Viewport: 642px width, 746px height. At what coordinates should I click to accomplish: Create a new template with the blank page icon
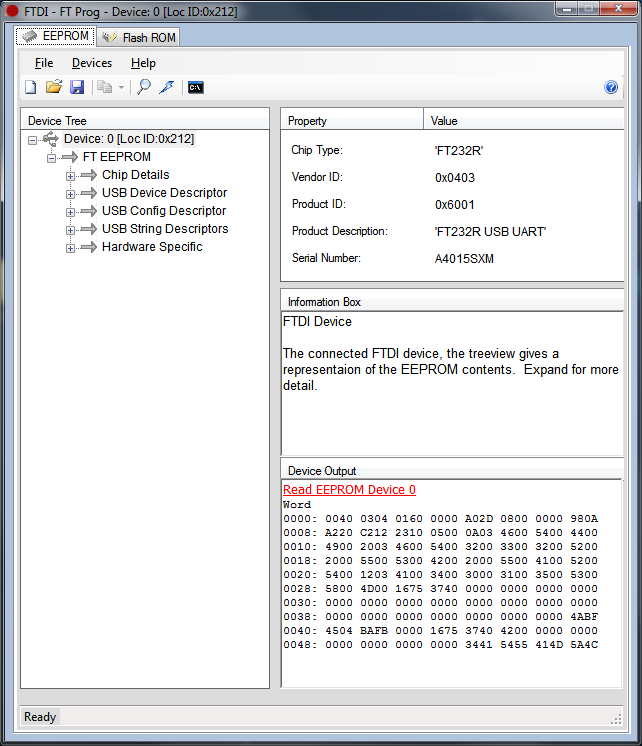tap(30, 87)
